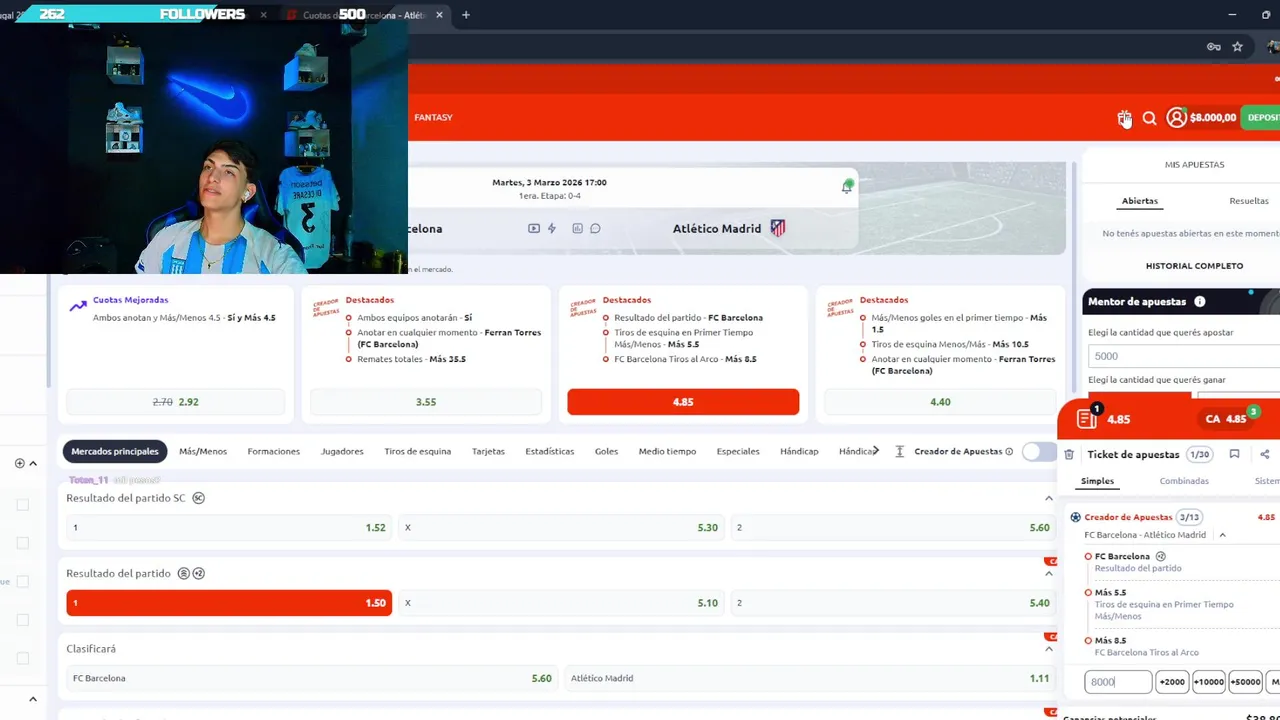Collapse the Resultado del partido market section
Viewport: 1280px width, 720px height.
click(1049, 574)
